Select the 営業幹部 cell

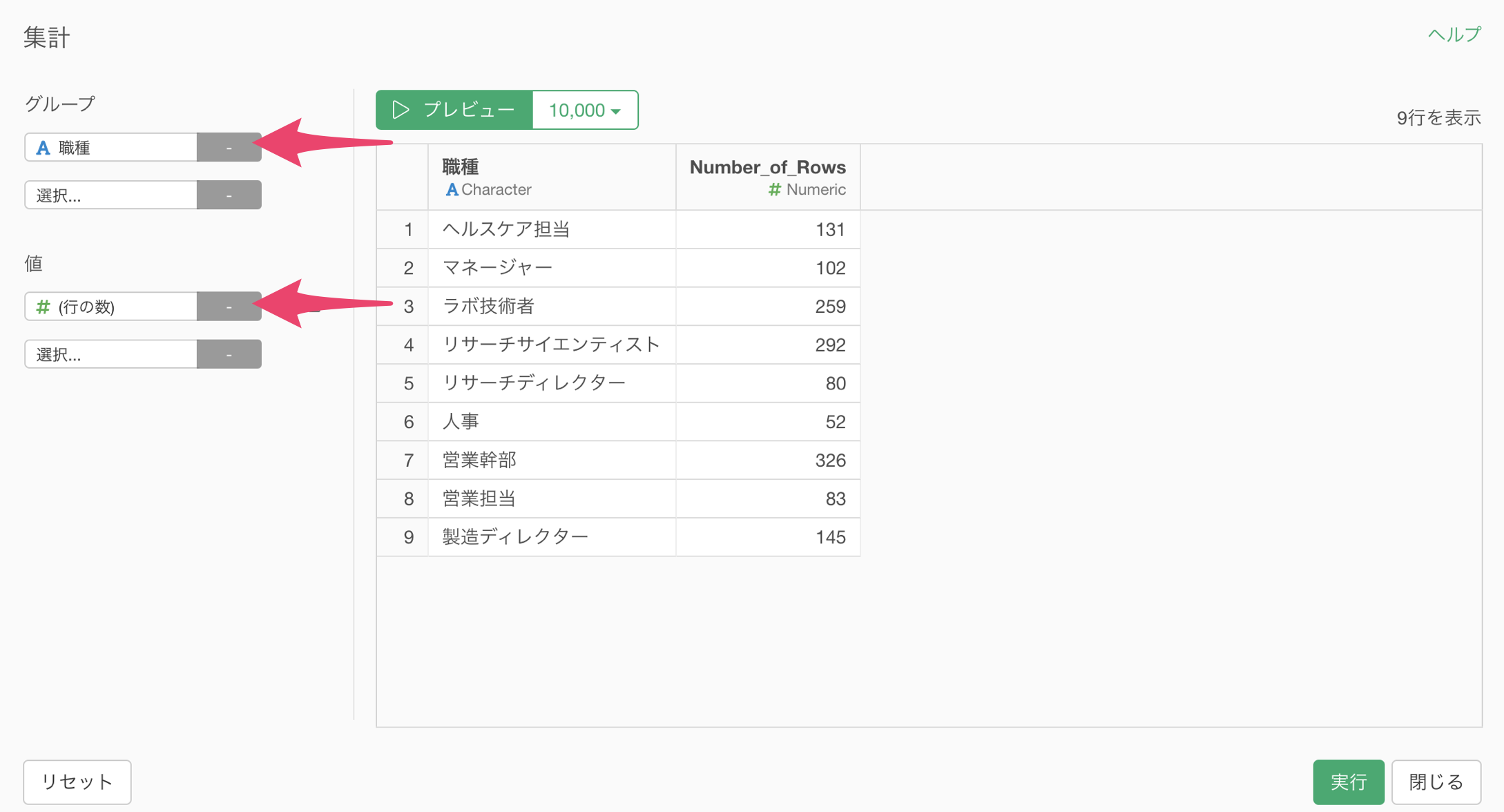[x=552, y=460]
